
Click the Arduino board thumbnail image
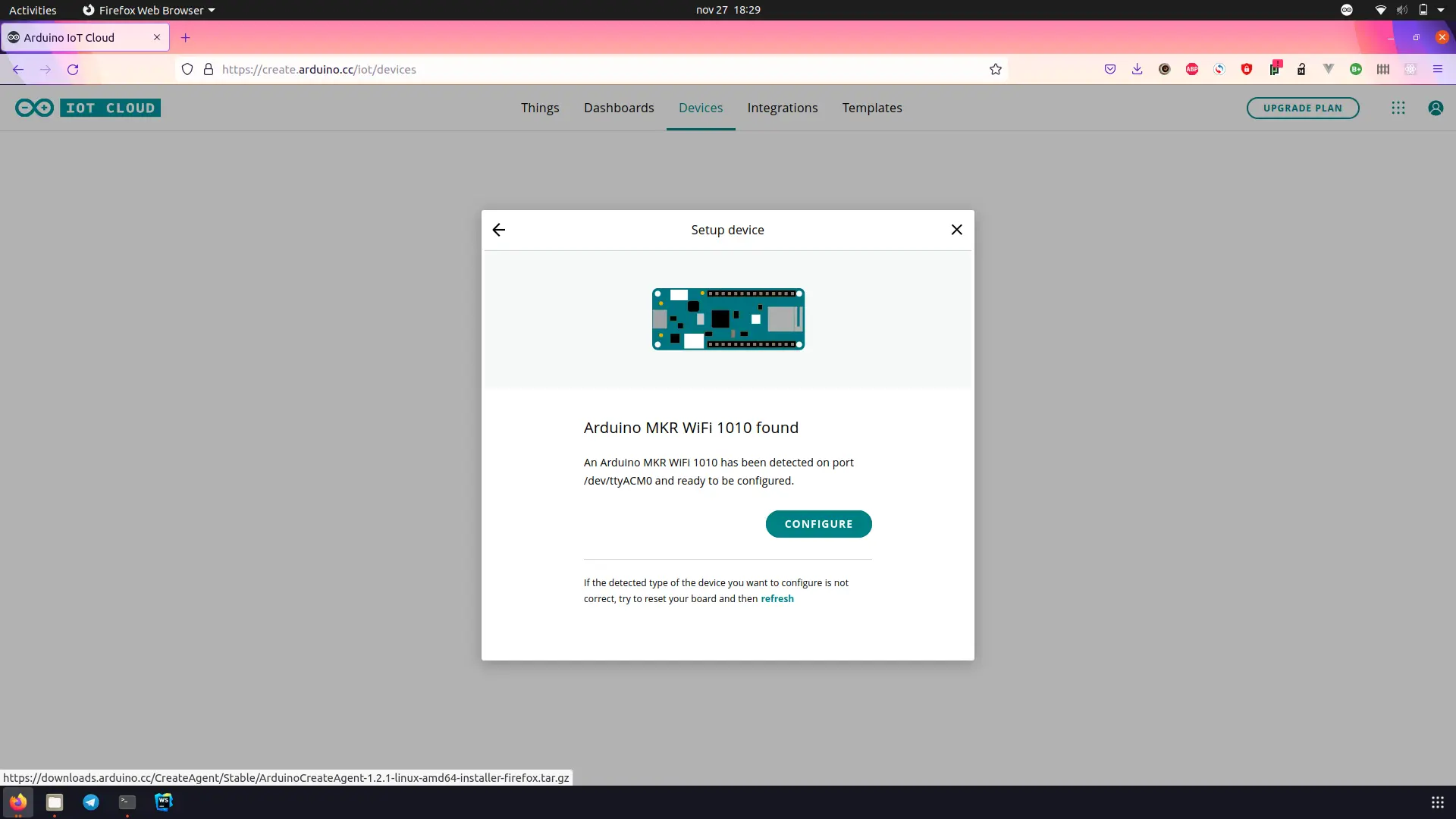tap(728, 318)
